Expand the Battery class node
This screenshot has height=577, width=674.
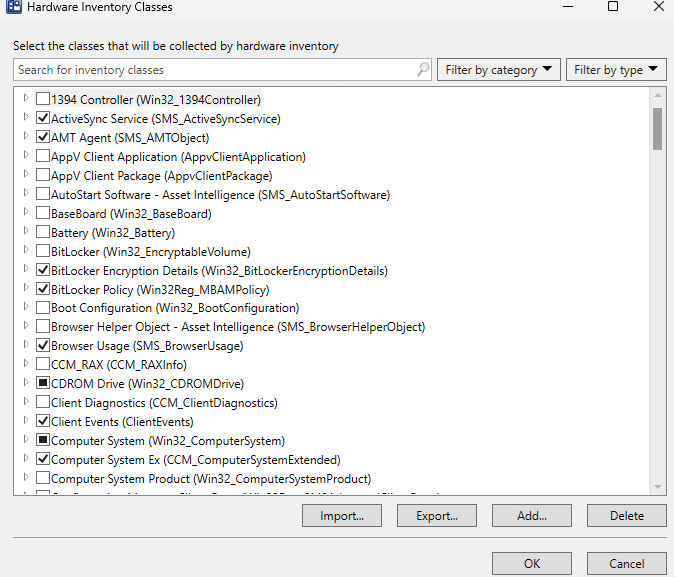[x=26, y=230]
